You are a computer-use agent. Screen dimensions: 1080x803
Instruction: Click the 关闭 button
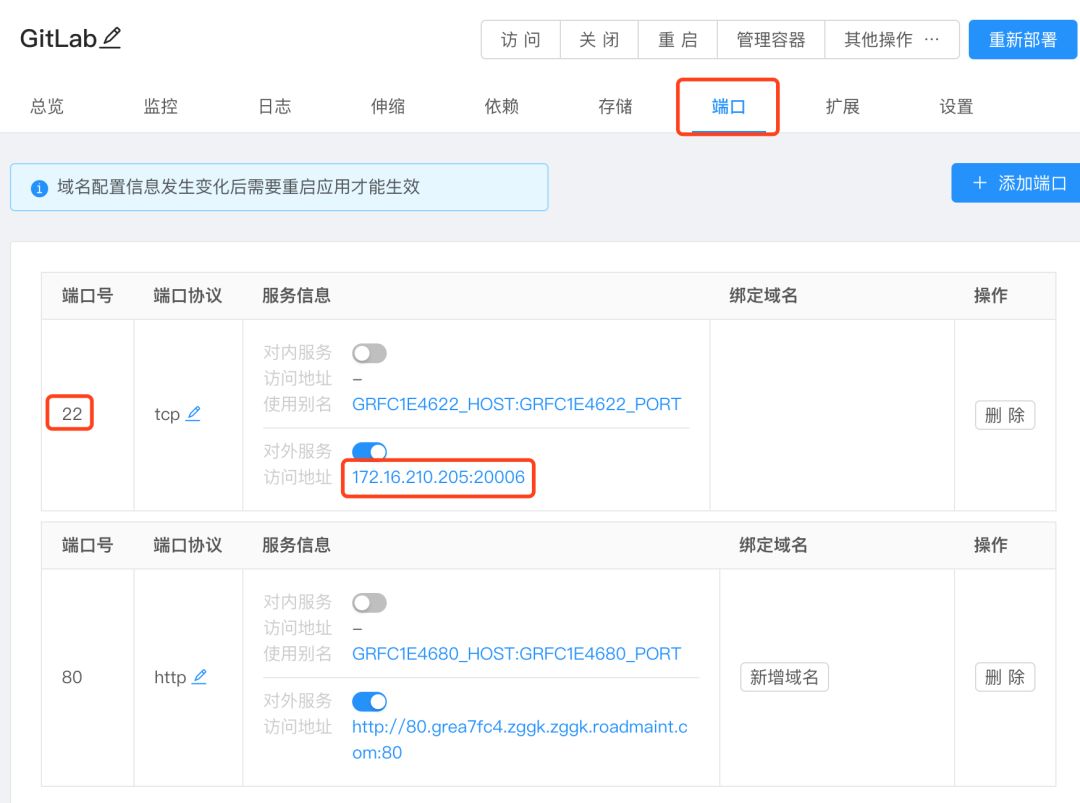tap(599, 39)
